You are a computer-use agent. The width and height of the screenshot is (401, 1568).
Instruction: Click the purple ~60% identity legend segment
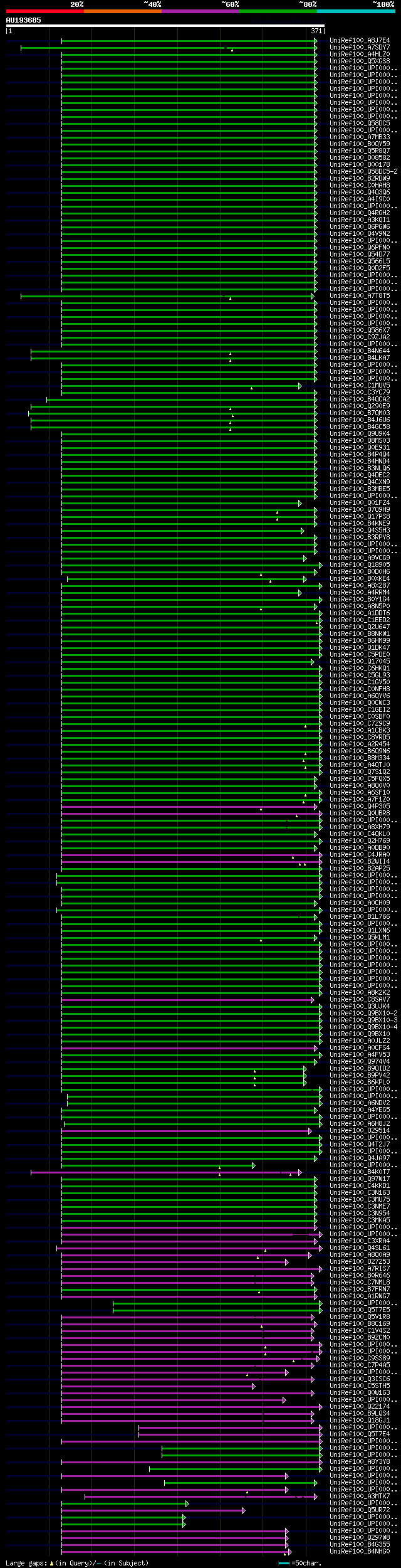(x=200, y=11)
